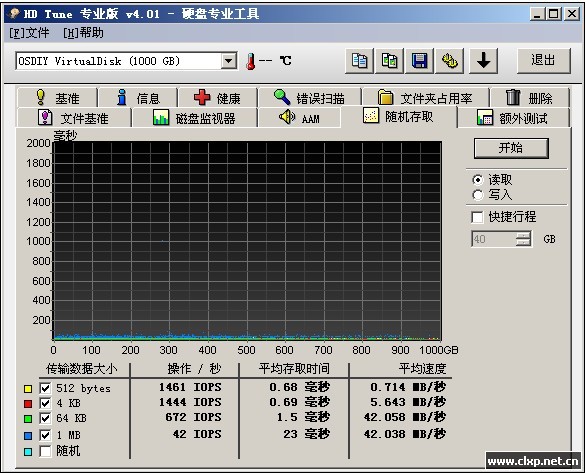Switch to the 磁盘监视器 tab
Screen dimensions: 585x475
pos(195,118)
